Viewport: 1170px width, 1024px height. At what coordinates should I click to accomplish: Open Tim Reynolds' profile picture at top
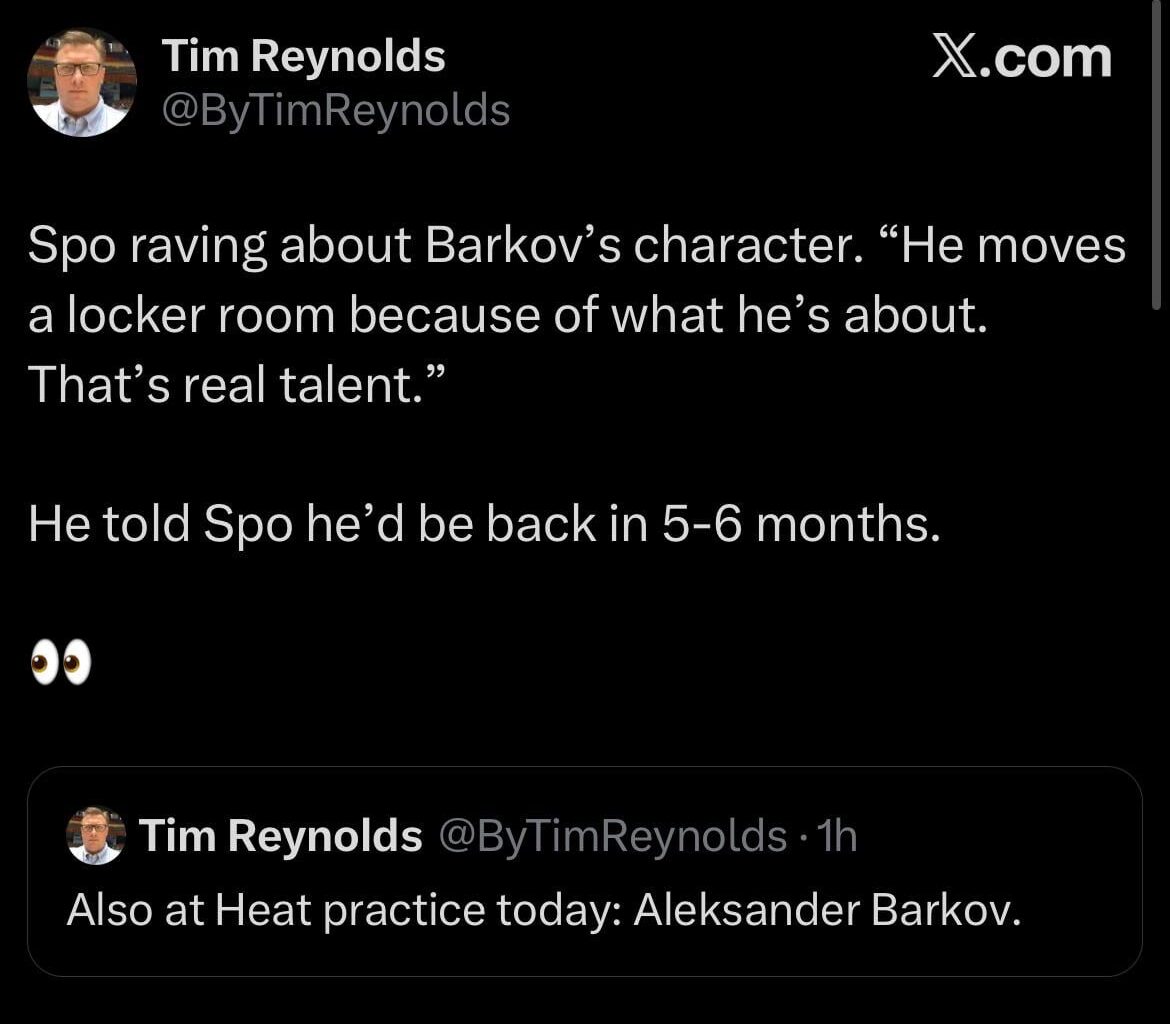pos(81,82)
